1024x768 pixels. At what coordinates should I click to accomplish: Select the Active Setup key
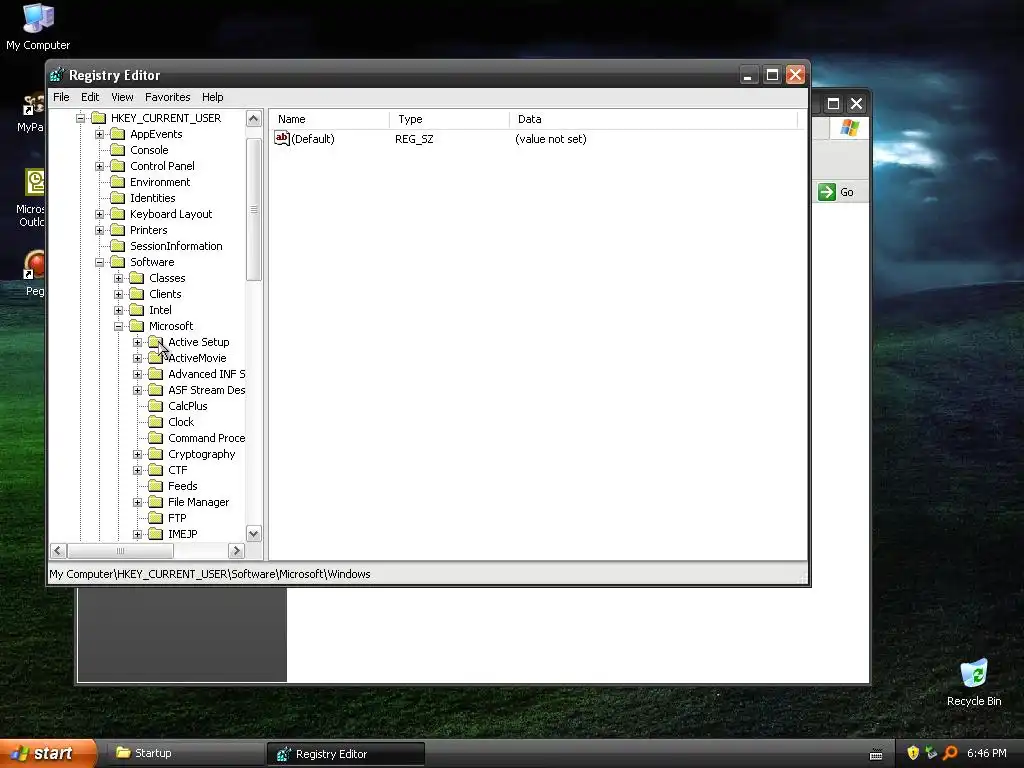pos(199,342)
